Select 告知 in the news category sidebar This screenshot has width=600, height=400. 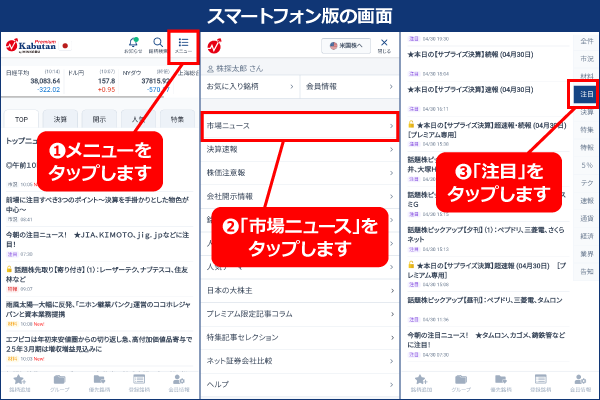click(587, 271)
